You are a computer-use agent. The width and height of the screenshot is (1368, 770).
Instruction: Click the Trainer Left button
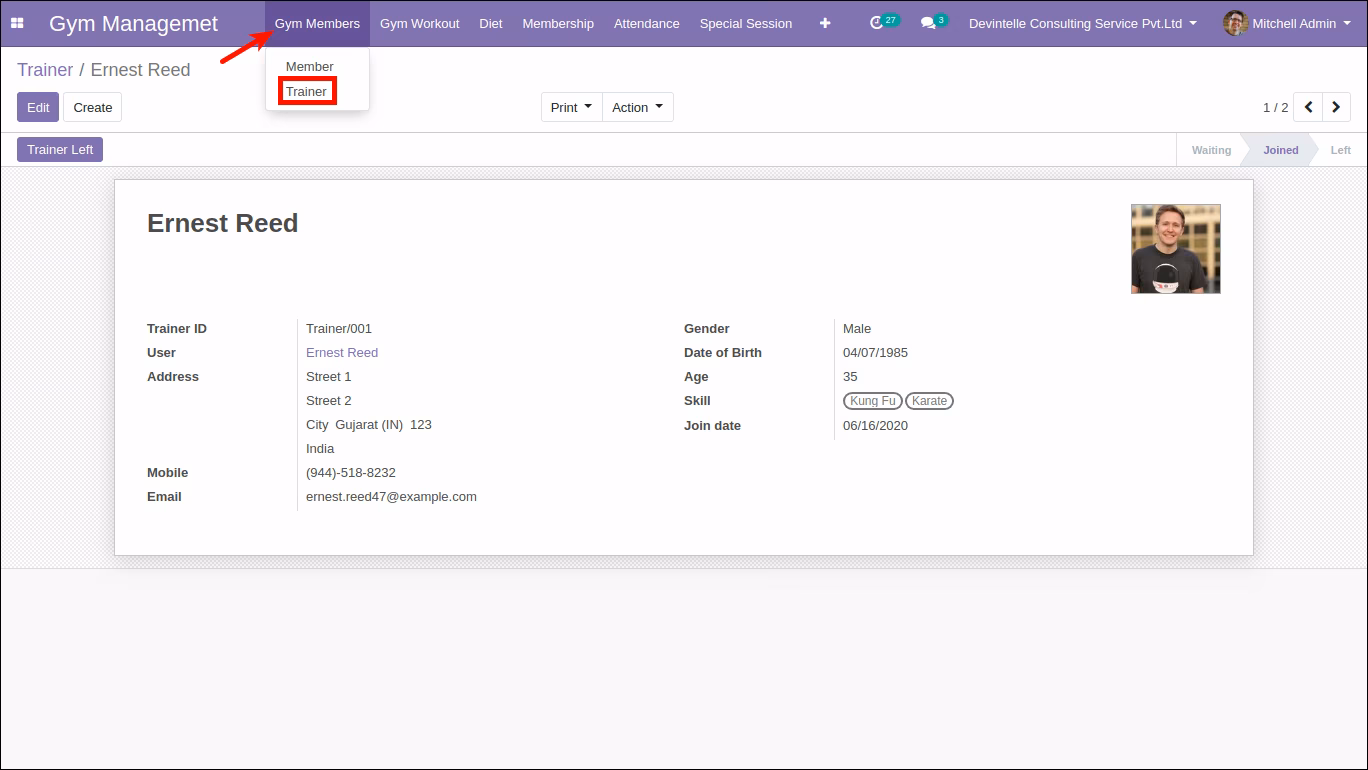[x=60, y=150]
